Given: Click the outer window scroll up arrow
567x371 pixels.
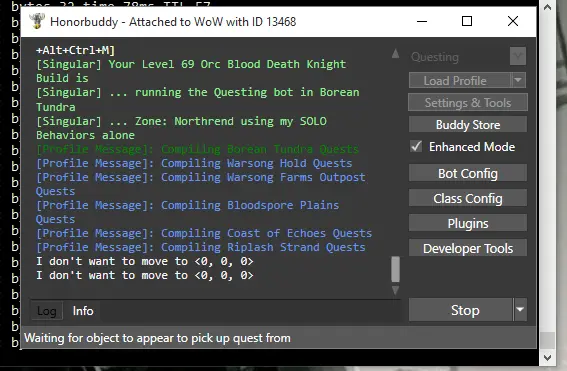Looking at the screenshot, I should coord(547,7).
